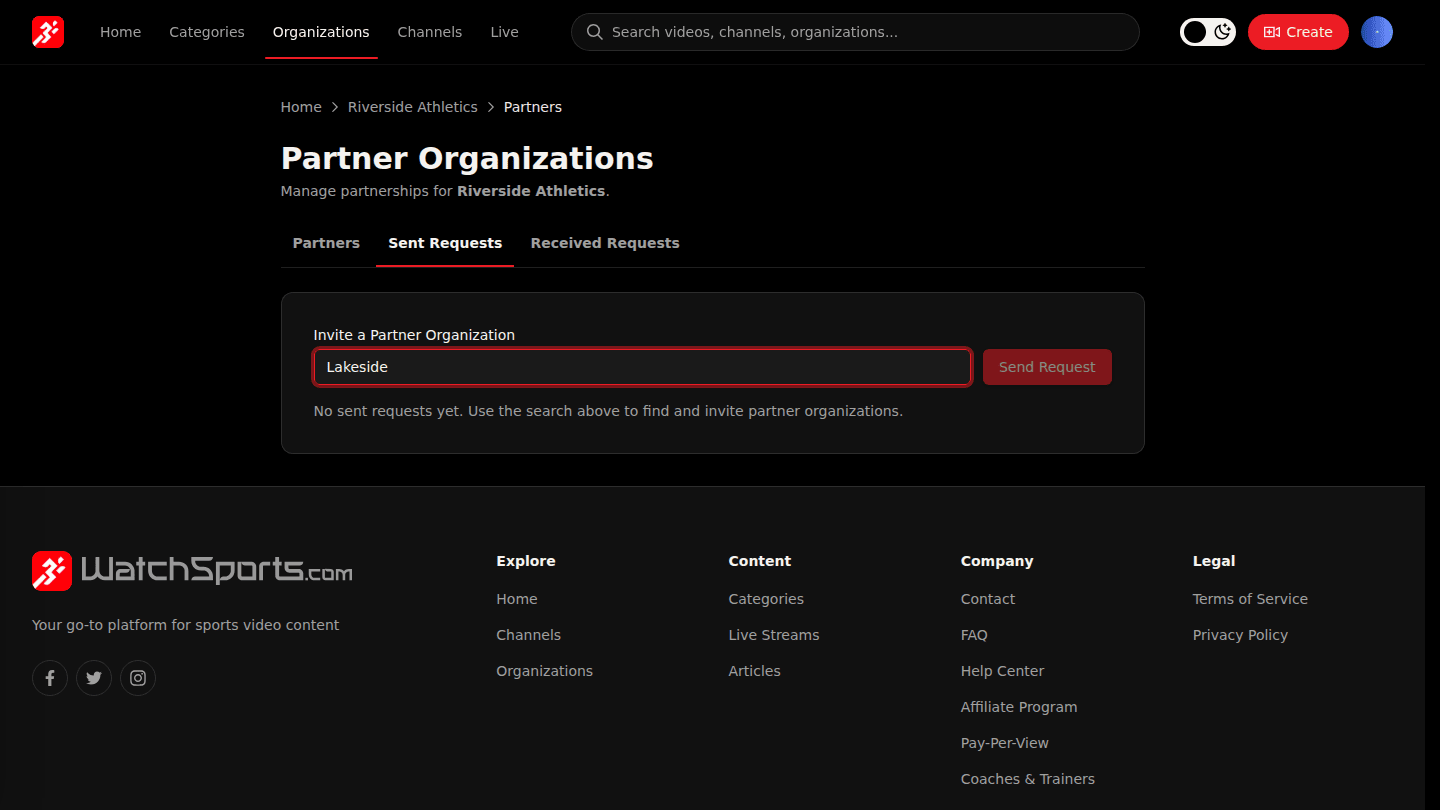The height and width of the screenshot is (810, 1440).
Task: Open footer Explore Home link
Action: pyautogui.click(x=517, y=599)
